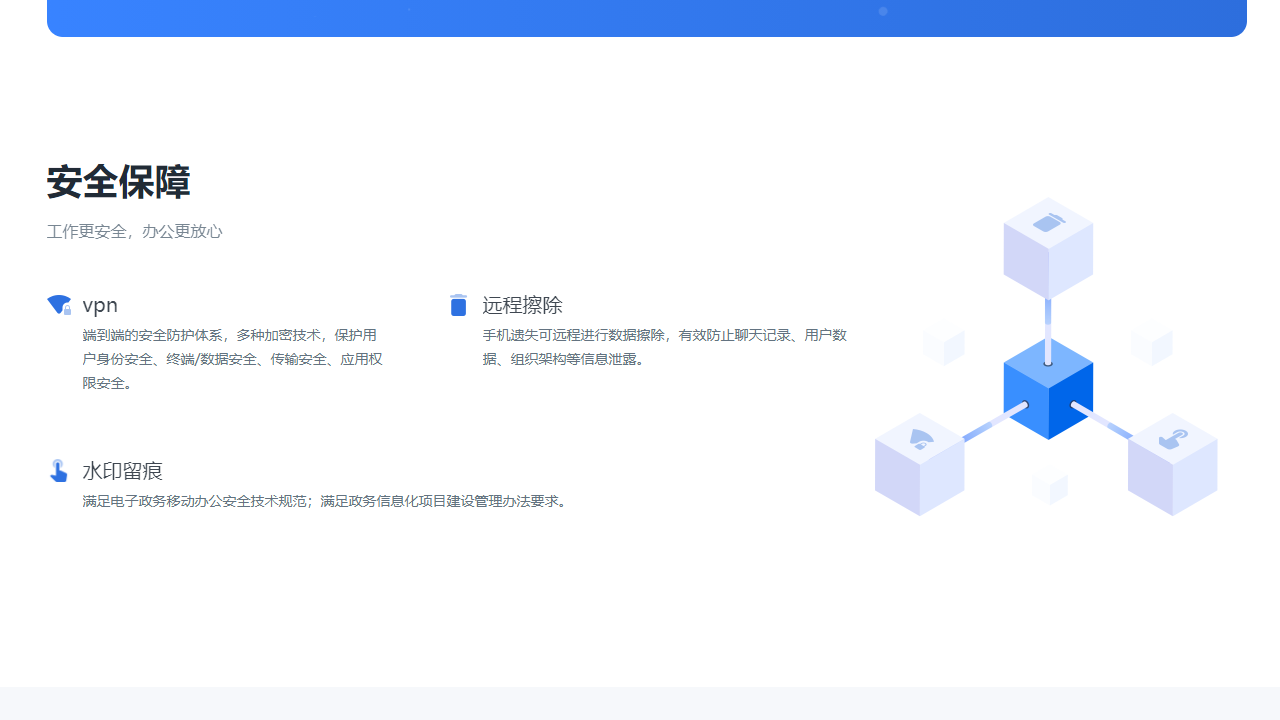Click the blue VPN shield icon
Image resolution: width=1280 pixels, height=720 pixels.
coord(58,305)
